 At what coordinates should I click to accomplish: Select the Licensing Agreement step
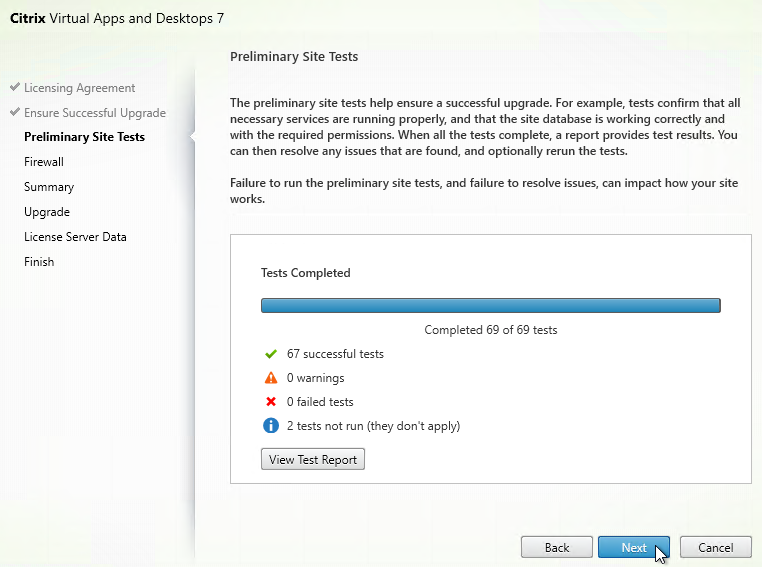point(80,88)
